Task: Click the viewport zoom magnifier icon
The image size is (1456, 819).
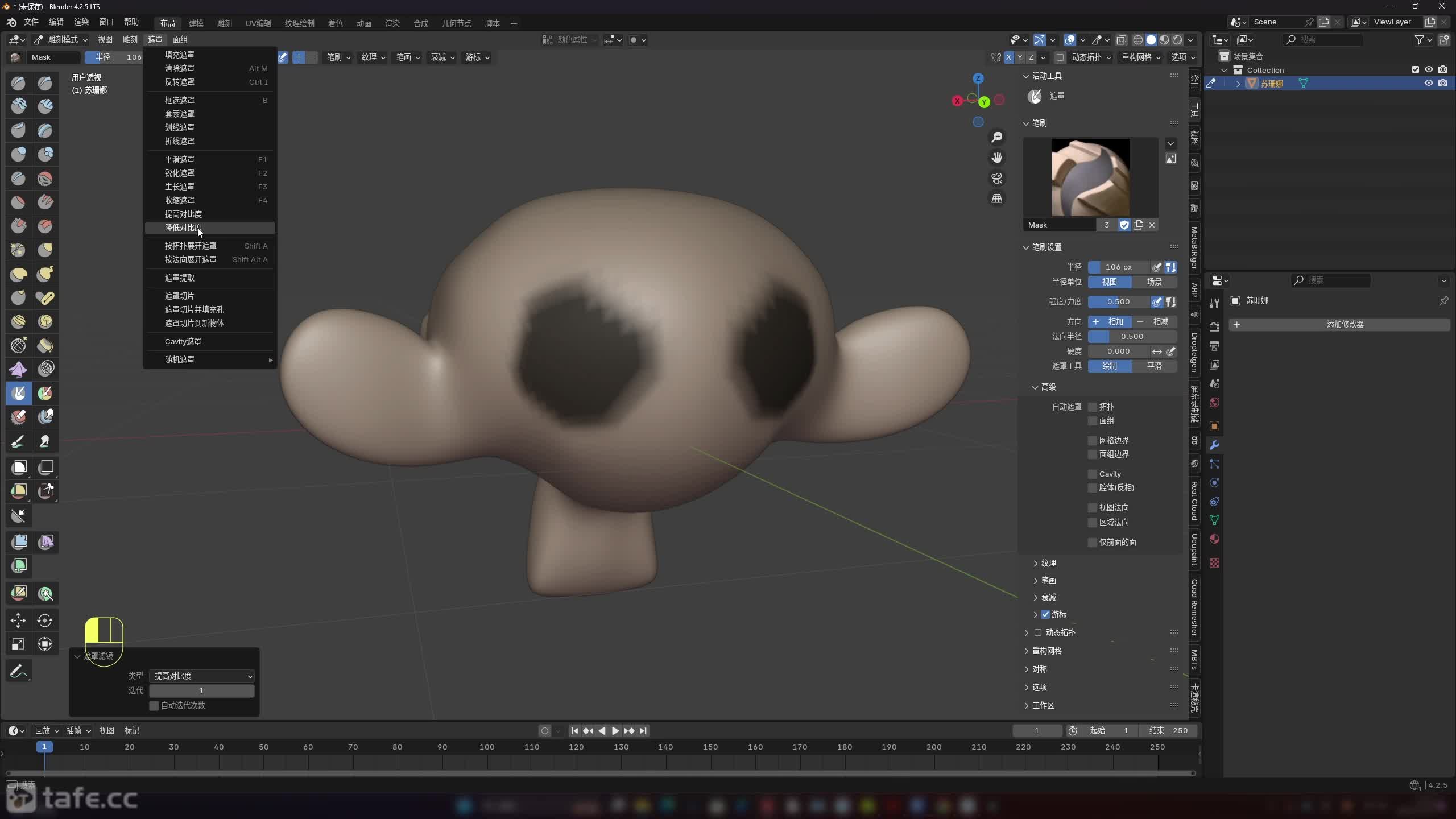Action: [x=997, y=137]
